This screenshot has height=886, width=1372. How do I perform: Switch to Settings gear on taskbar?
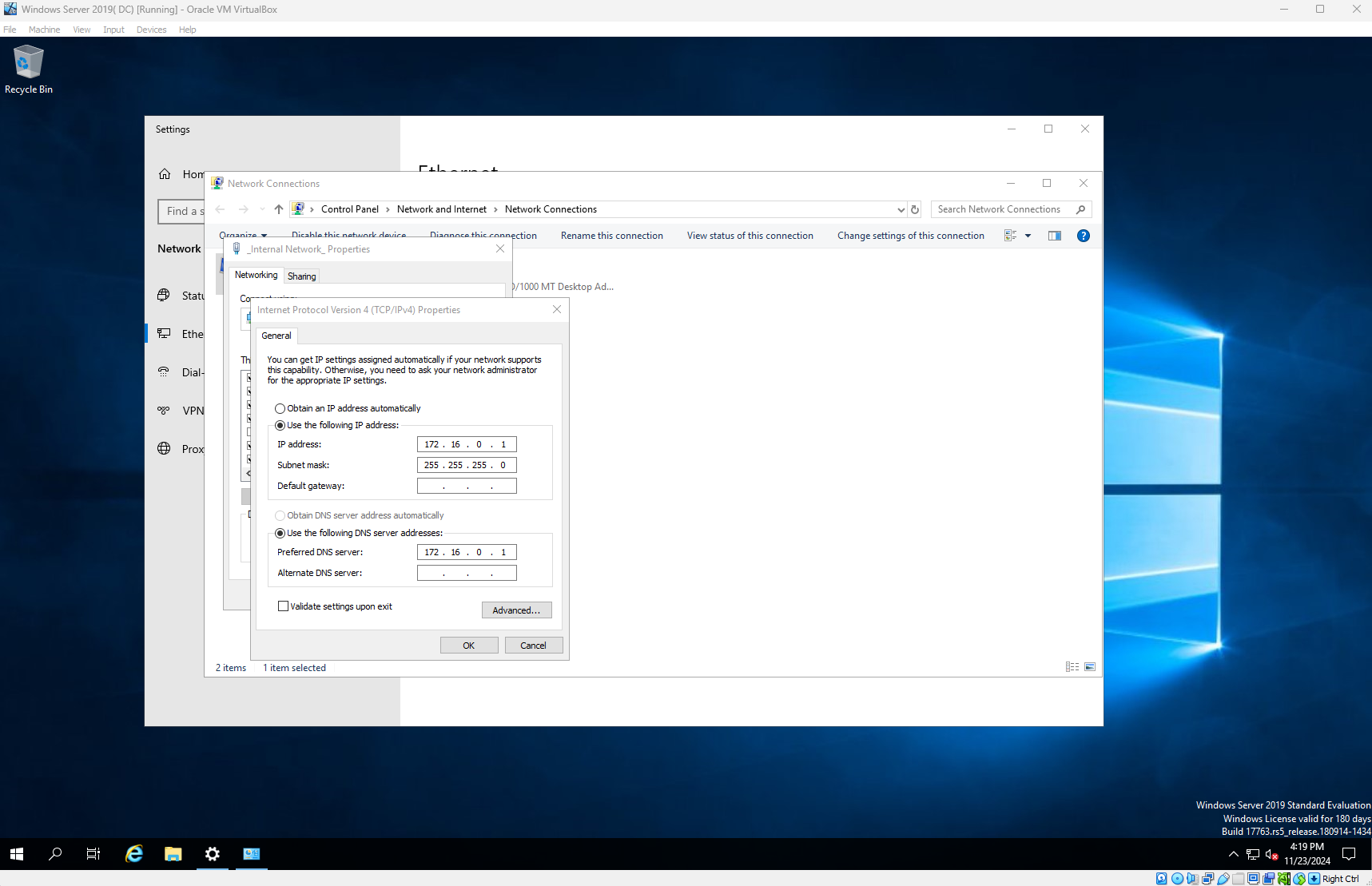click(x=213, y=854)
